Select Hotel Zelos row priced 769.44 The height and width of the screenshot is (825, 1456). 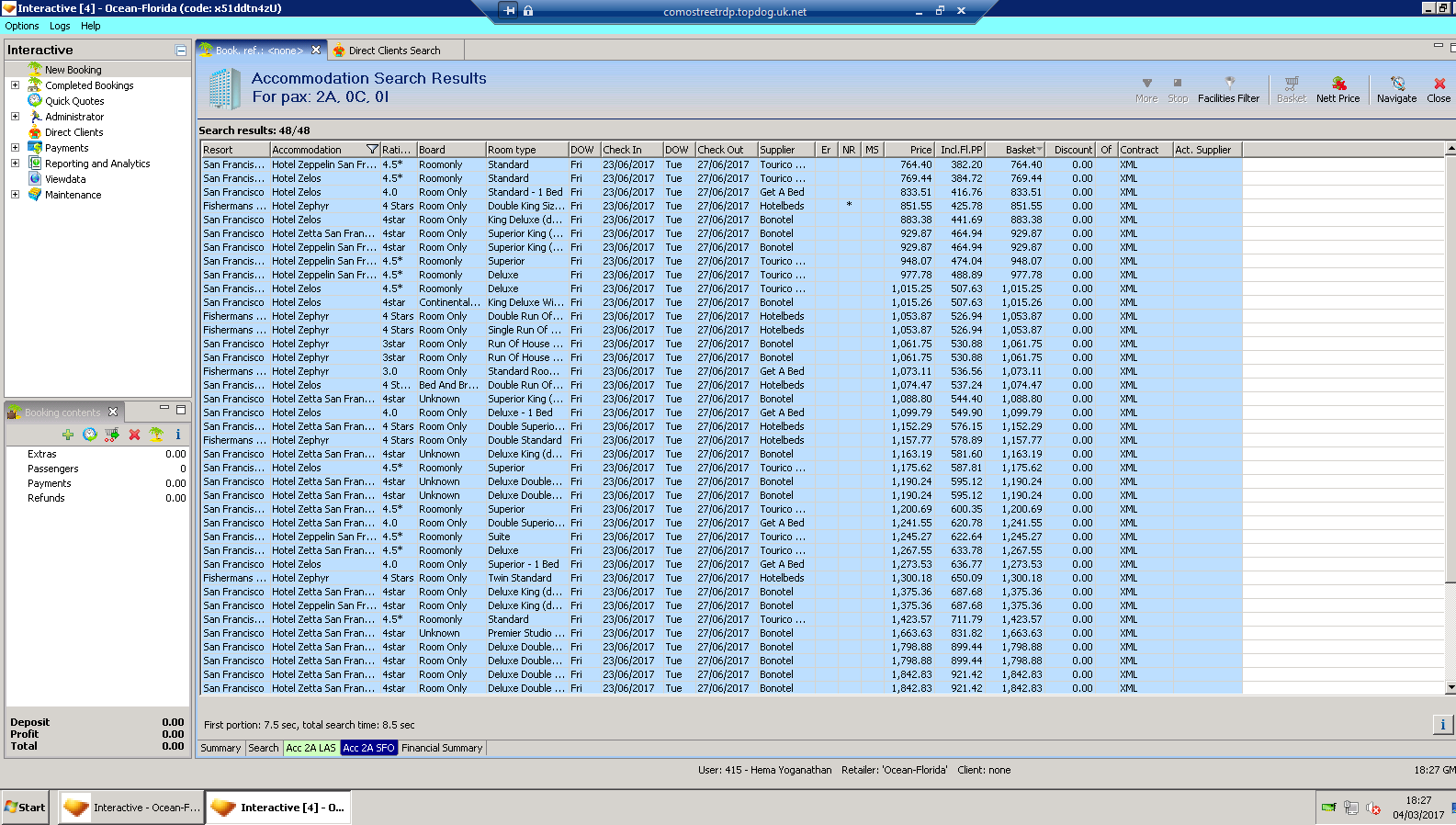(721, 178)
